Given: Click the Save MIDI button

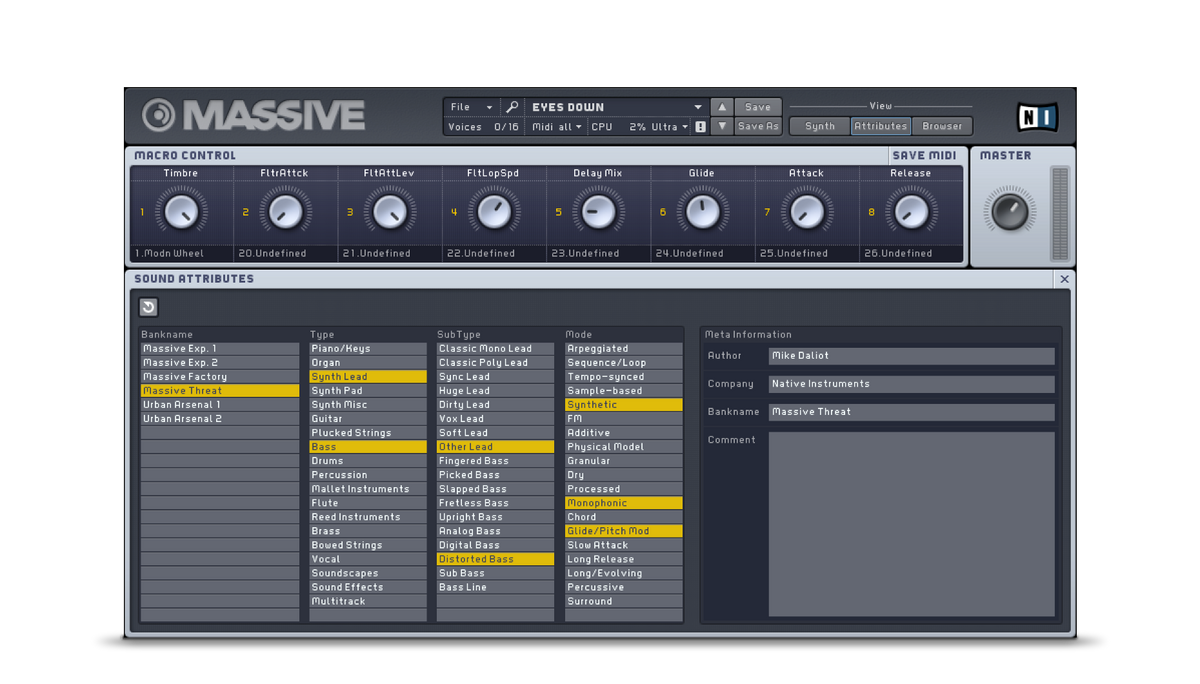Looking at the screenshot, I should 924,155.
